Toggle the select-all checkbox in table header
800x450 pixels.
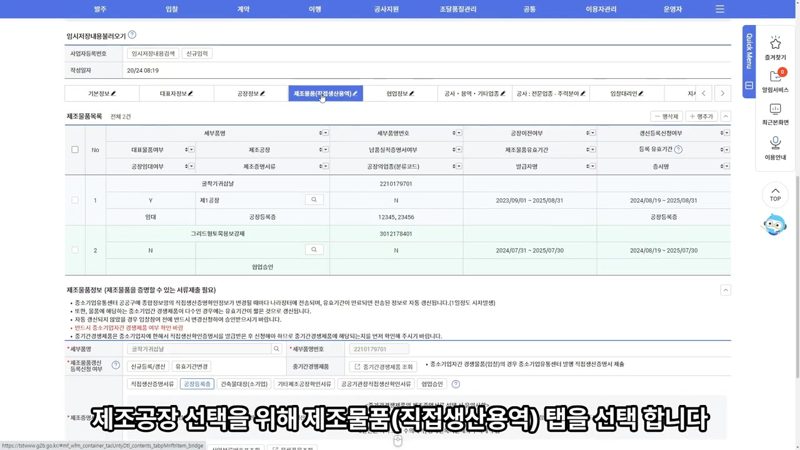(75, 149)
